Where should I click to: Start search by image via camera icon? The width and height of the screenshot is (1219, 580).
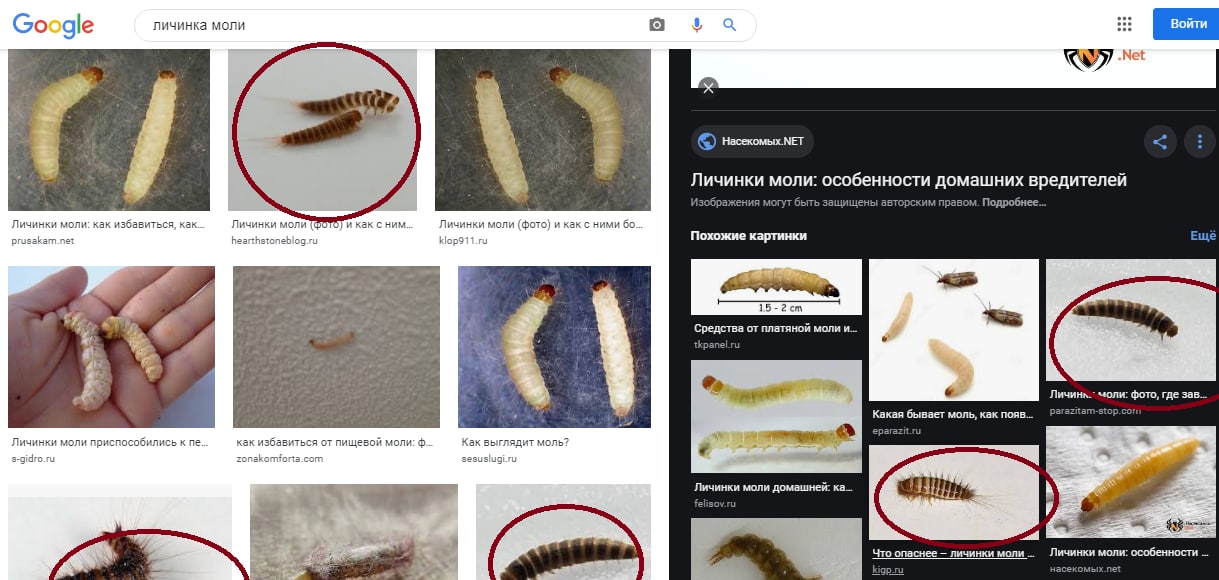pyautogui.click(x=657, y=25)
